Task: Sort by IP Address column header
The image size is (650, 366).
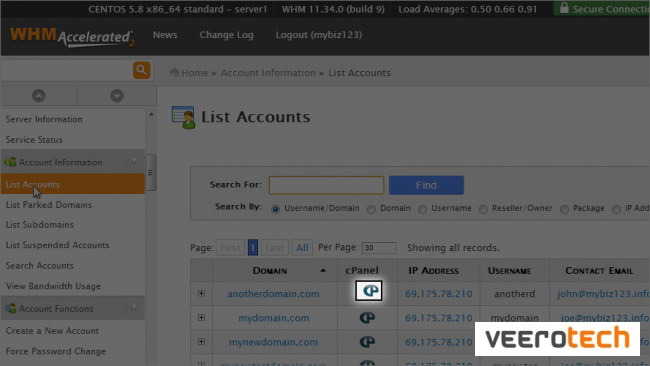Action: click(434, 271)
